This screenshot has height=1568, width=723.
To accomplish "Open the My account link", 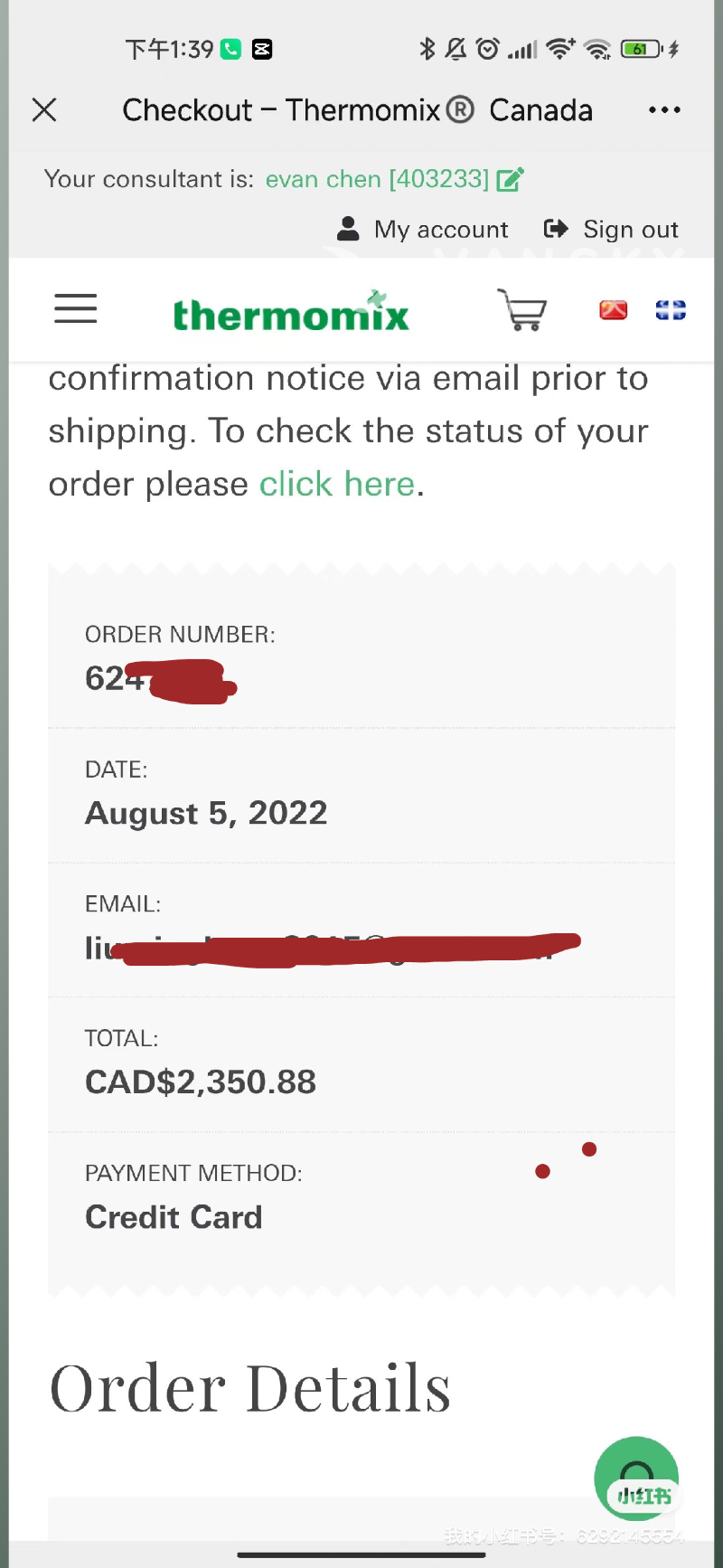I will coord(441,230).
